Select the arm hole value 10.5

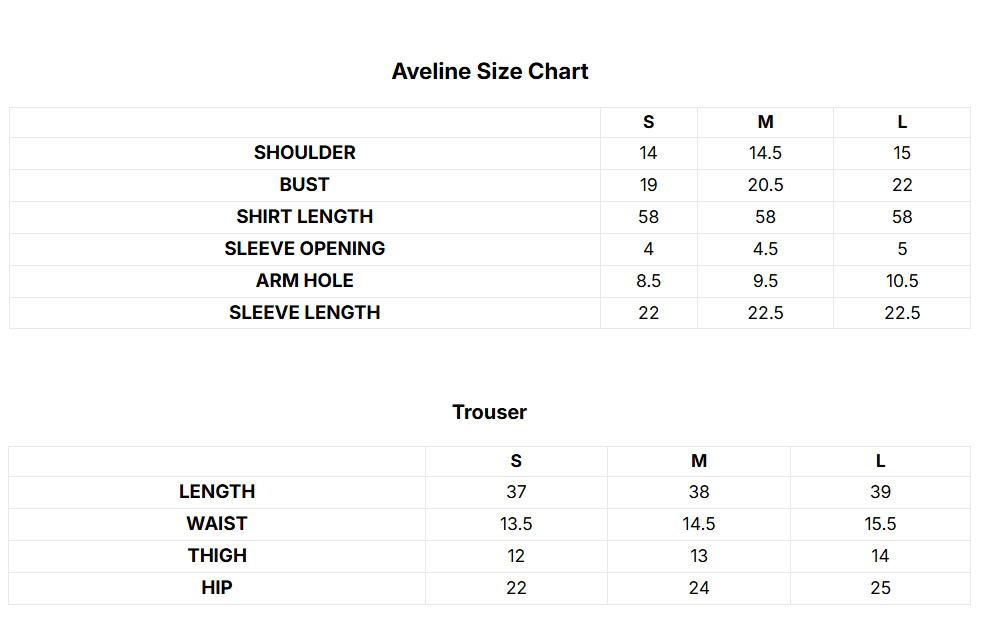pyautogui.click(x=902, y=281)
